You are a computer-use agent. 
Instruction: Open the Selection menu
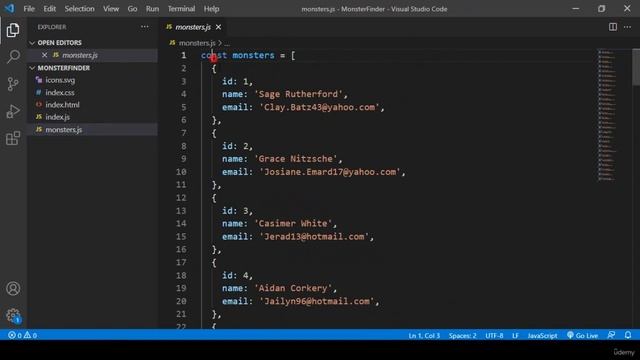click(x=79, y=9)
